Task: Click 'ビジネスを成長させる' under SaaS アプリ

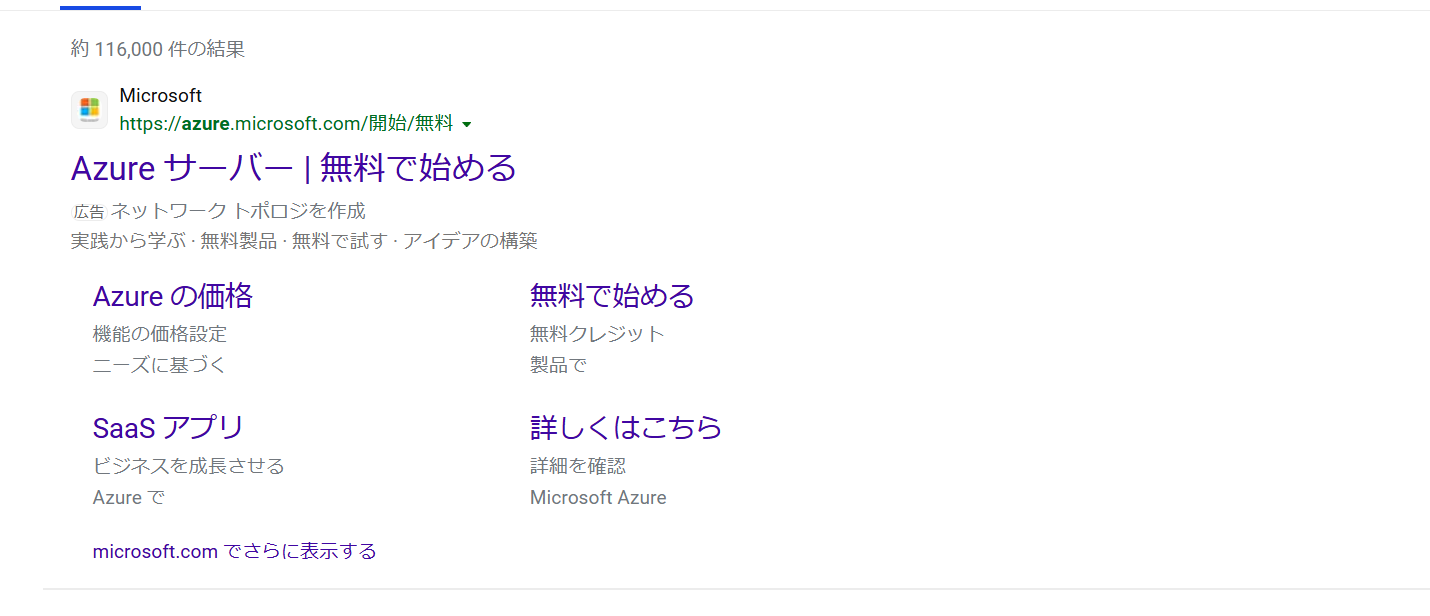Action: coord(188,466)
